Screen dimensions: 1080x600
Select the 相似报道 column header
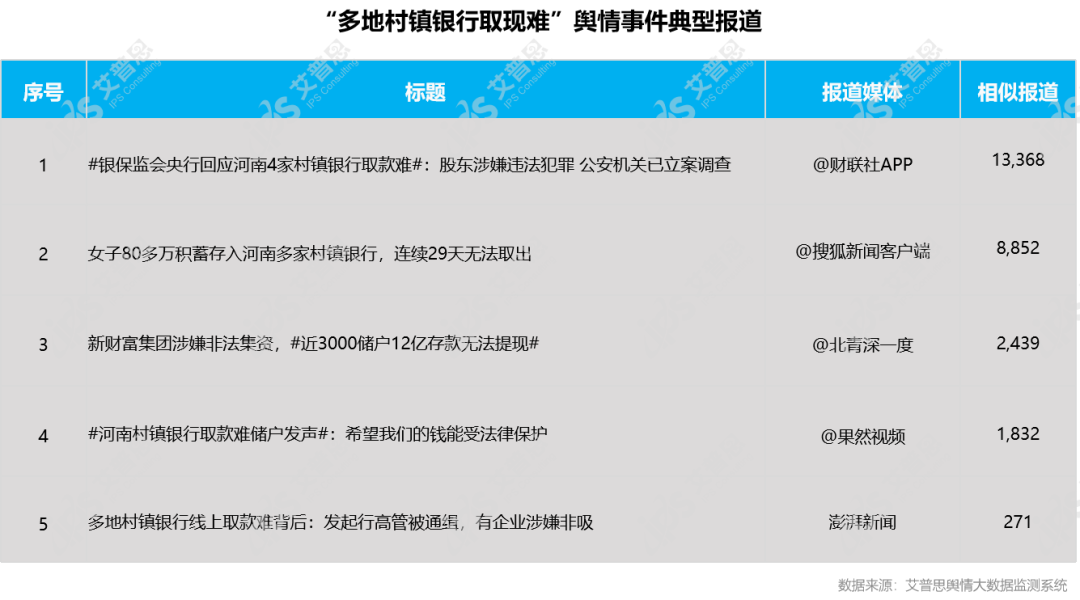(x=1019, y=89)
